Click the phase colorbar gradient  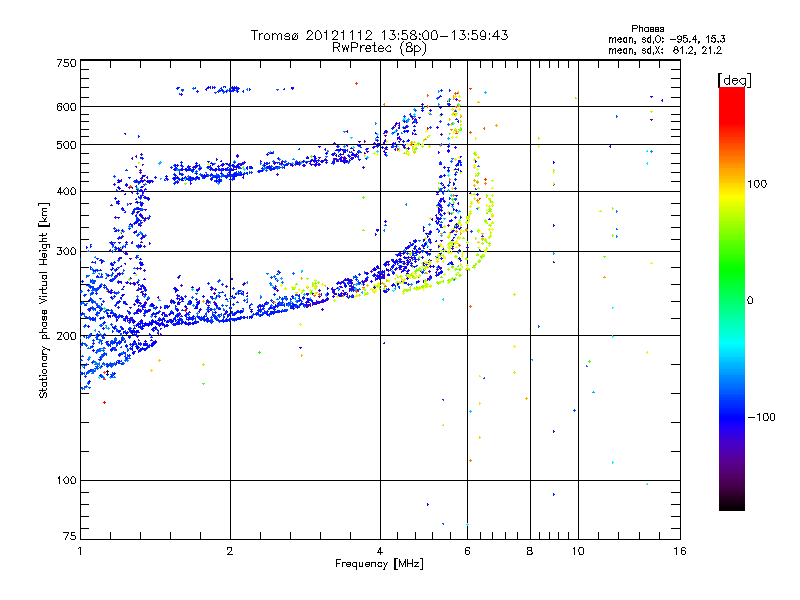tap(732, 298)
